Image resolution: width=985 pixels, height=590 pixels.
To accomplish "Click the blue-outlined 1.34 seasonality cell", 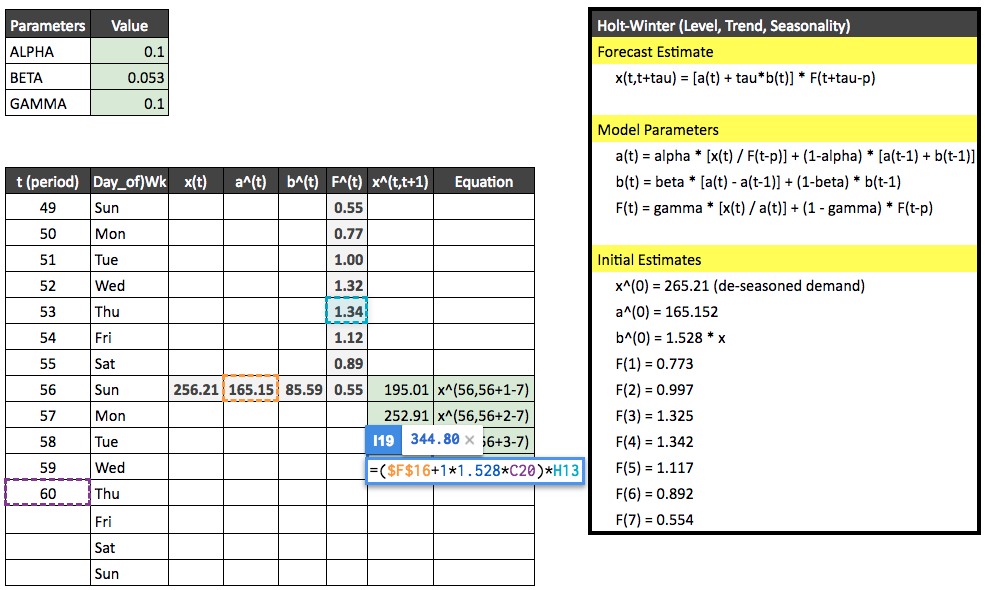I will coord(347,311).
